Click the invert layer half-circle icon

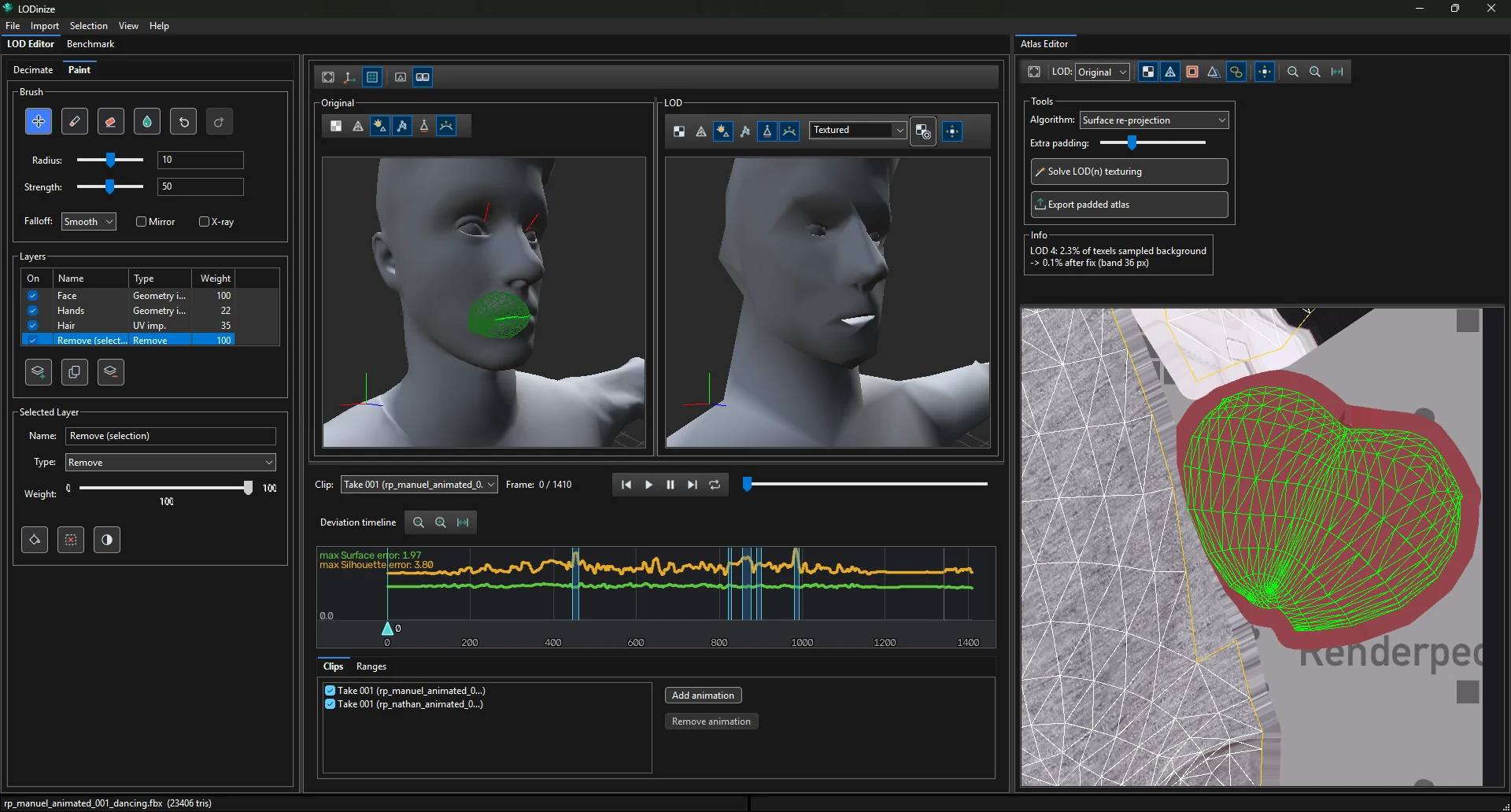(107, 540)
